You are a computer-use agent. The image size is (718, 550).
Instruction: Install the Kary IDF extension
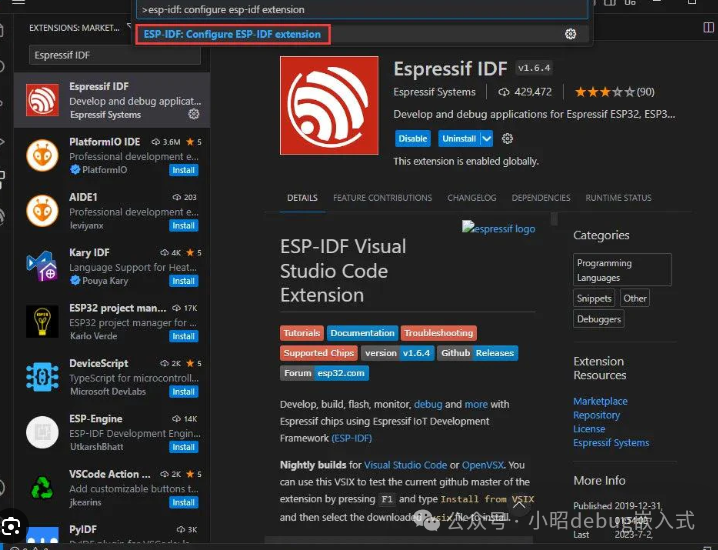coord(184,281)
